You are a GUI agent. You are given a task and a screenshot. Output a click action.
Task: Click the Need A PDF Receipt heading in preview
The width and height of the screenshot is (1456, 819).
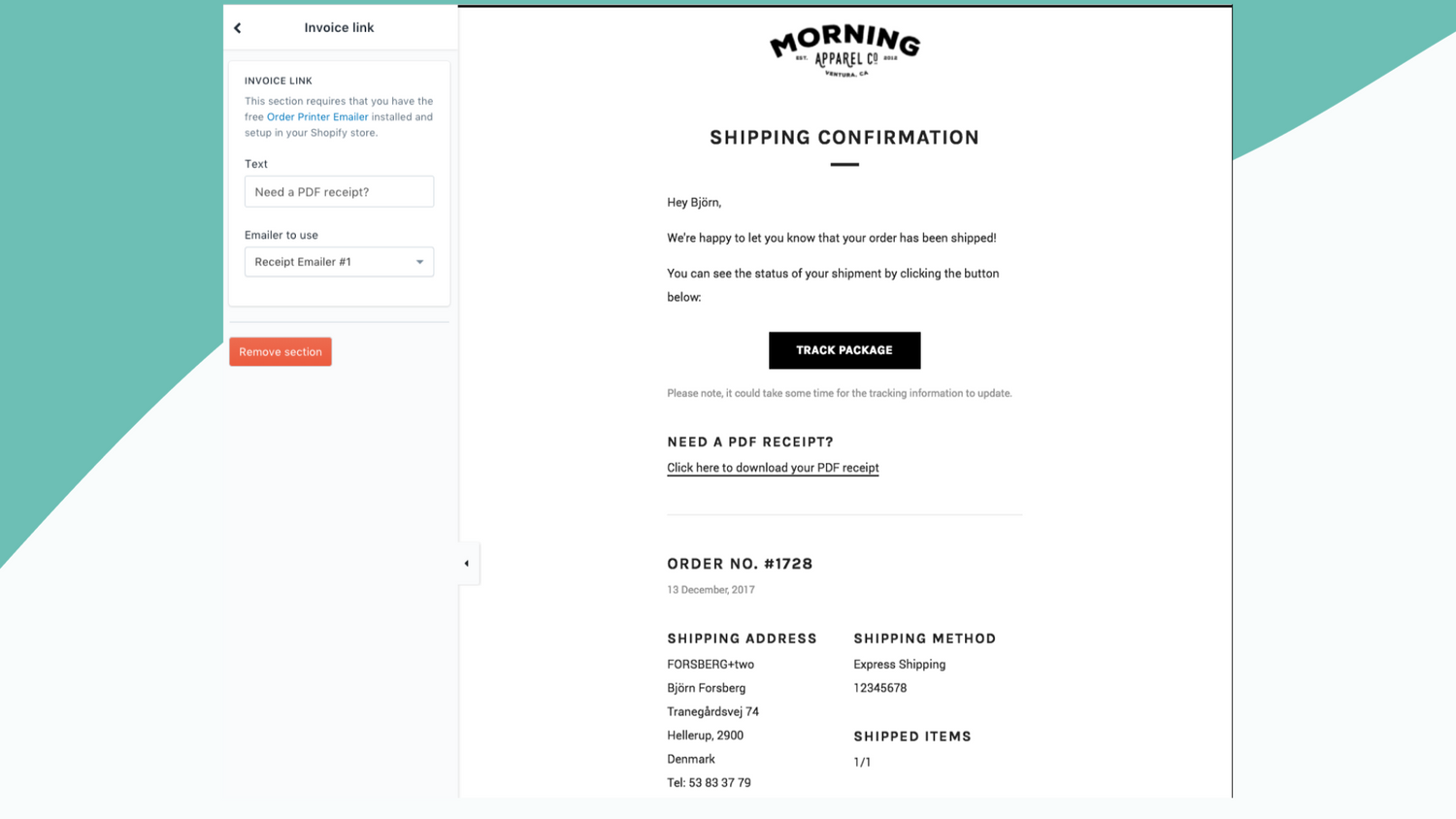[x=749, y=442]
